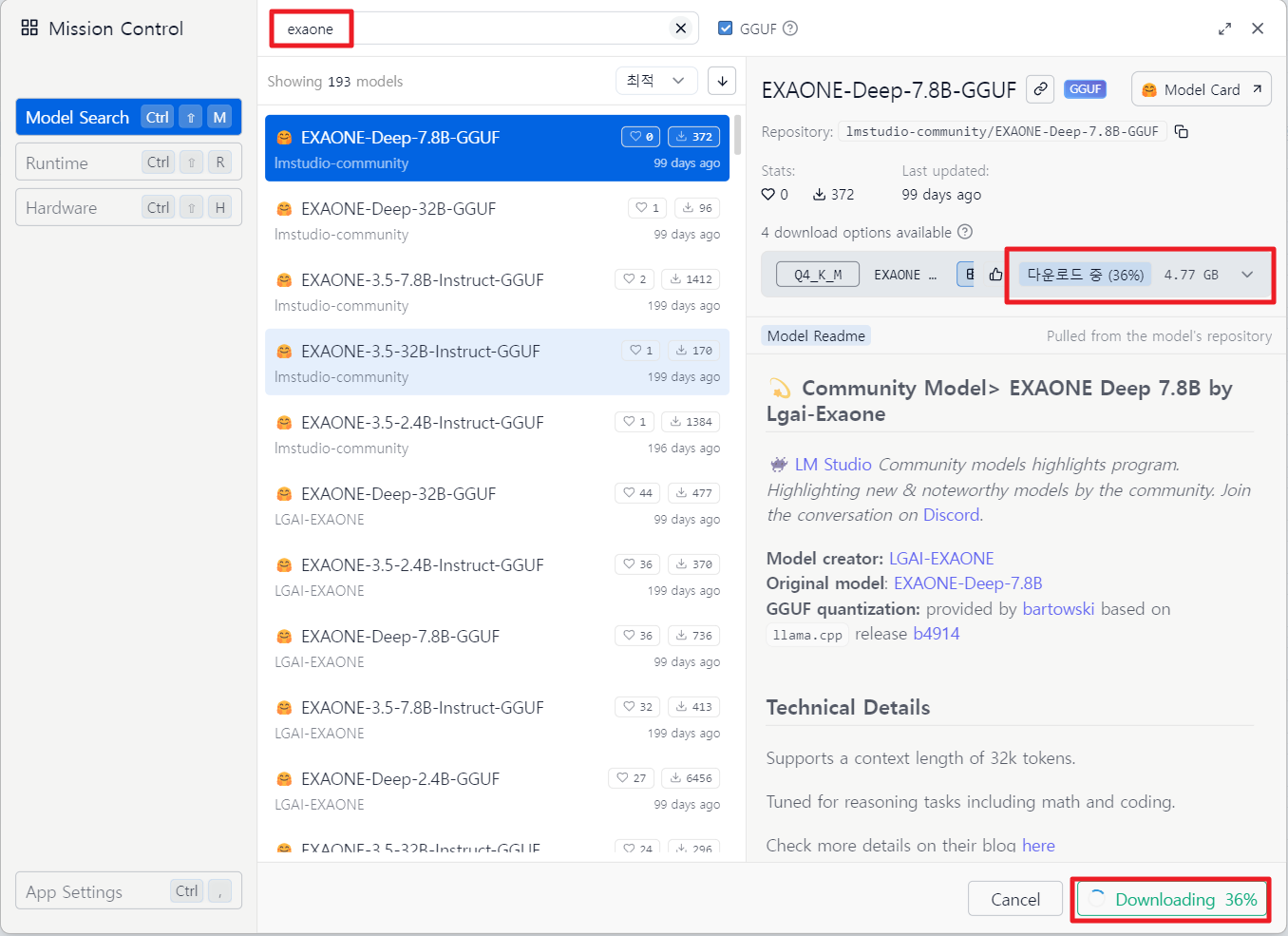The width and height of the screenshot is (1288, 936).
Task: Click the Model Readme label
Action: [x=816, y=335]
